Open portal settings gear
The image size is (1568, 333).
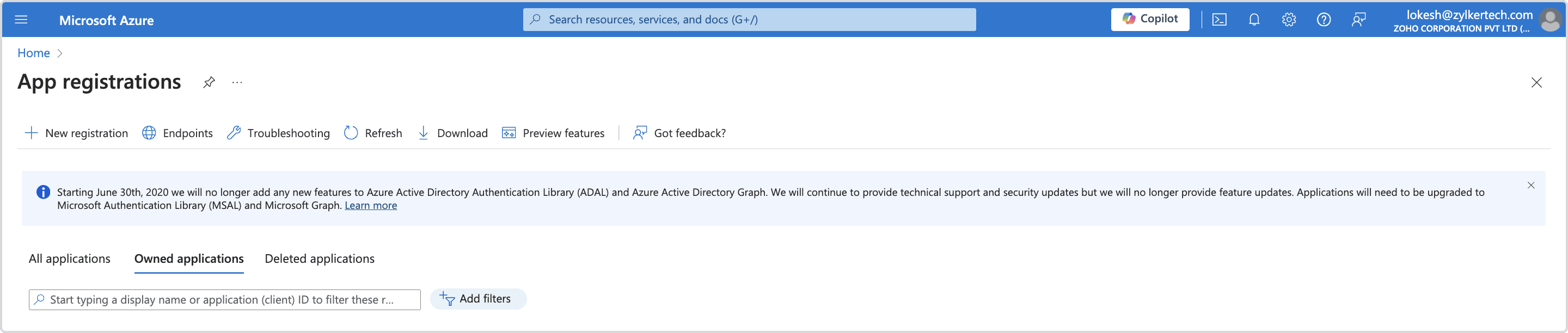pyautogui.click(x=1289, y=20)
